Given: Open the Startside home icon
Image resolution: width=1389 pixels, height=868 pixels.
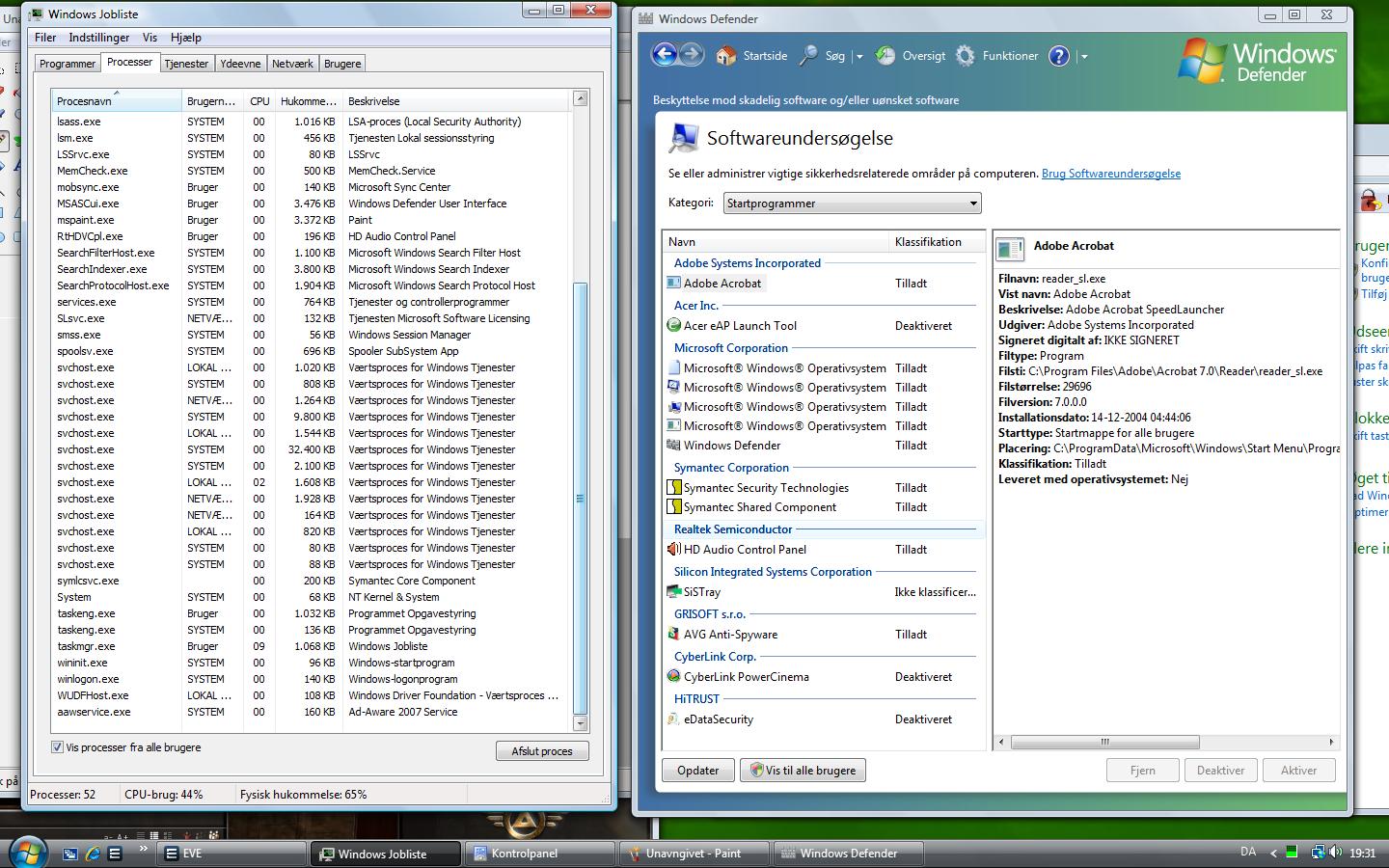Looking at the screenshot, I should (x=726, y=56).
